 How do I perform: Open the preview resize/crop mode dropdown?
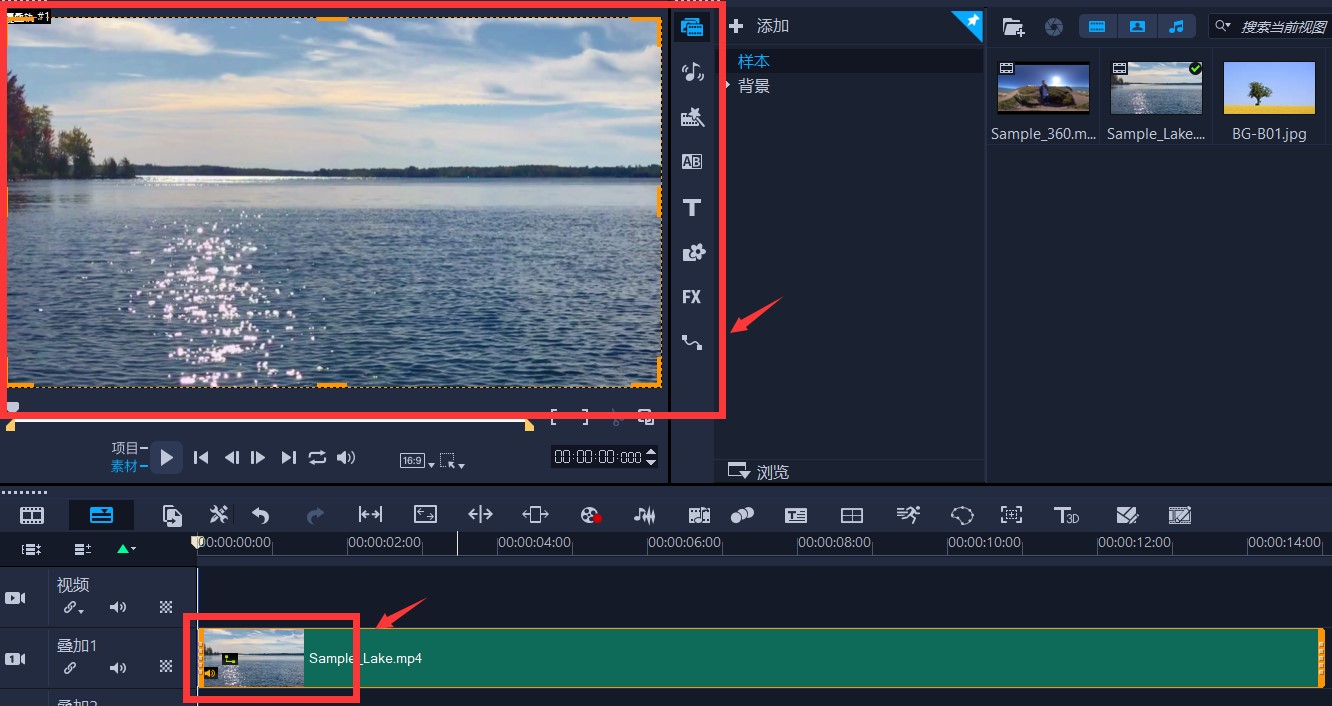[x=452, y=461]
